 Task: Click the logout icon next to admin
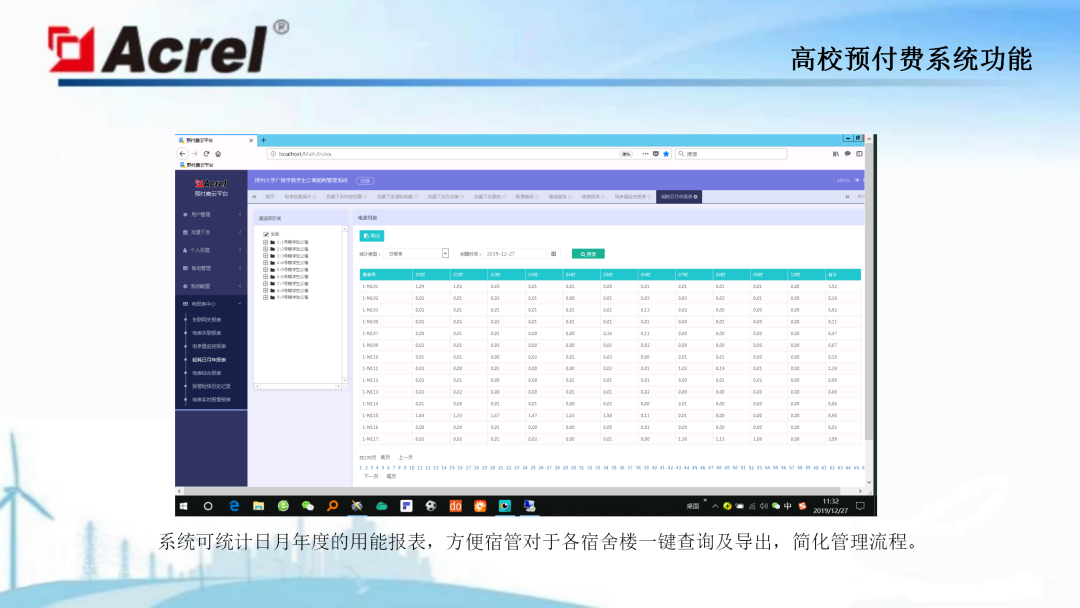coord(857,180)
